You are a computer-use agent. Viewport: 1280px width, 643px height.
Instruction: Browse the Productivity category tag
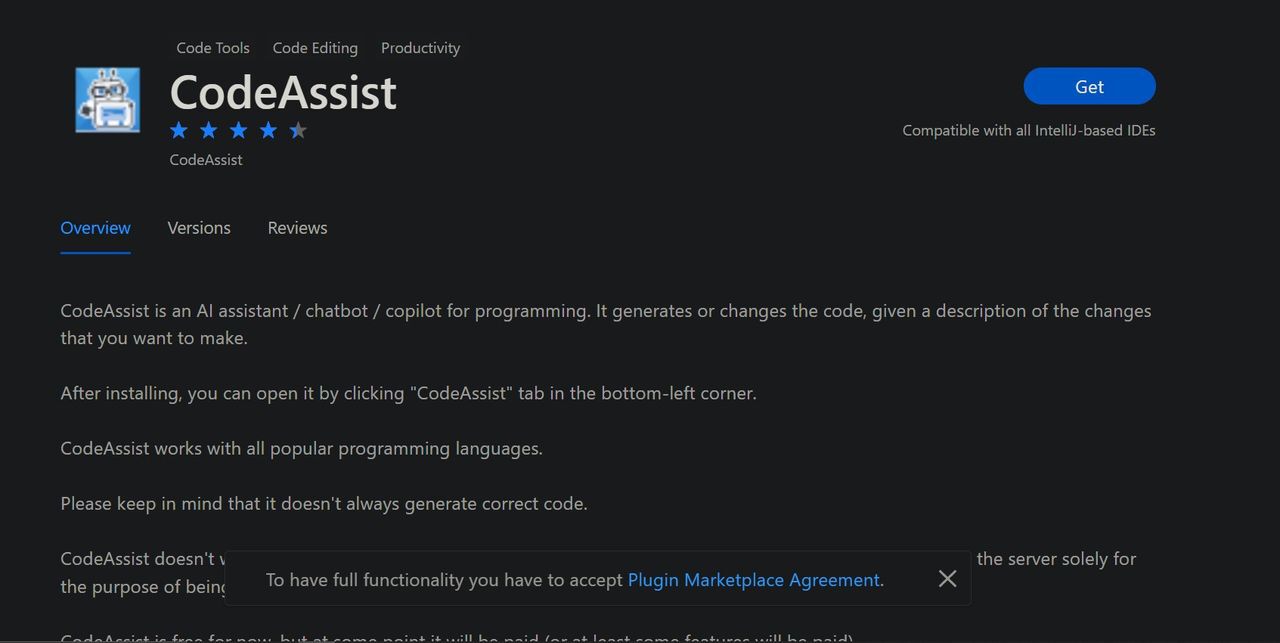click(420, 47)
